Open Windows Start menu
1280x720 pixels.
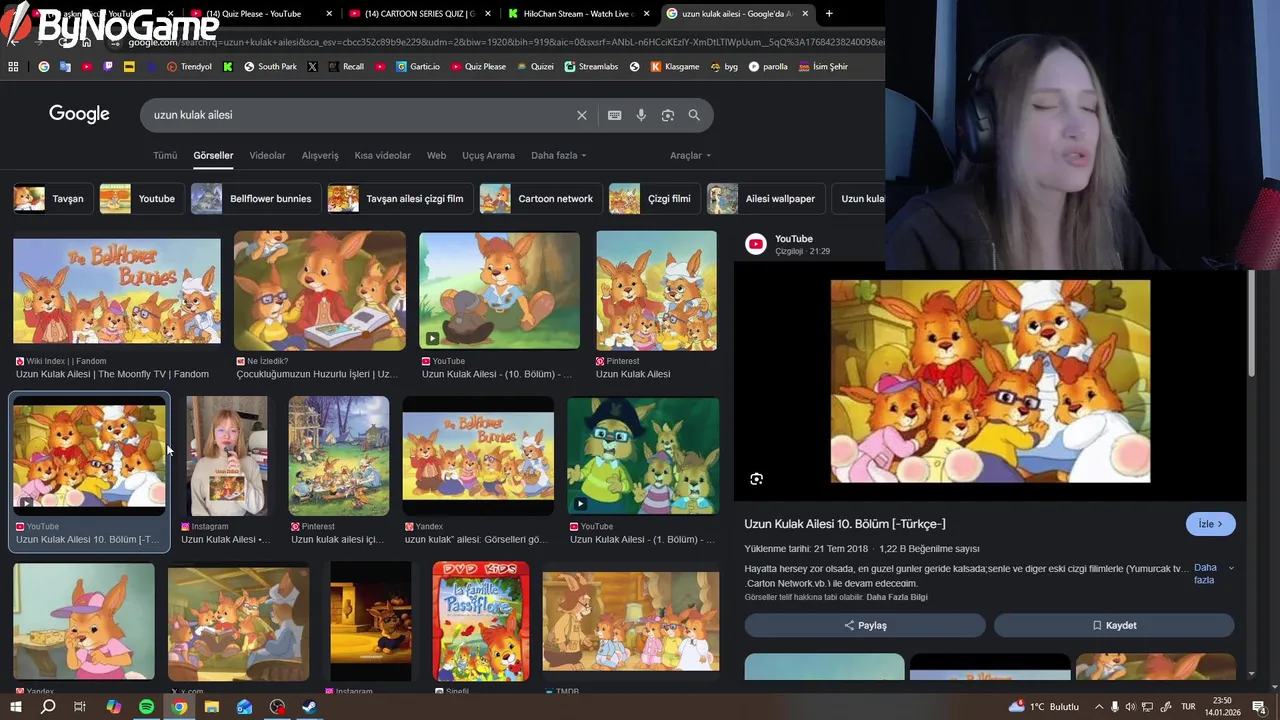[15, 707]
